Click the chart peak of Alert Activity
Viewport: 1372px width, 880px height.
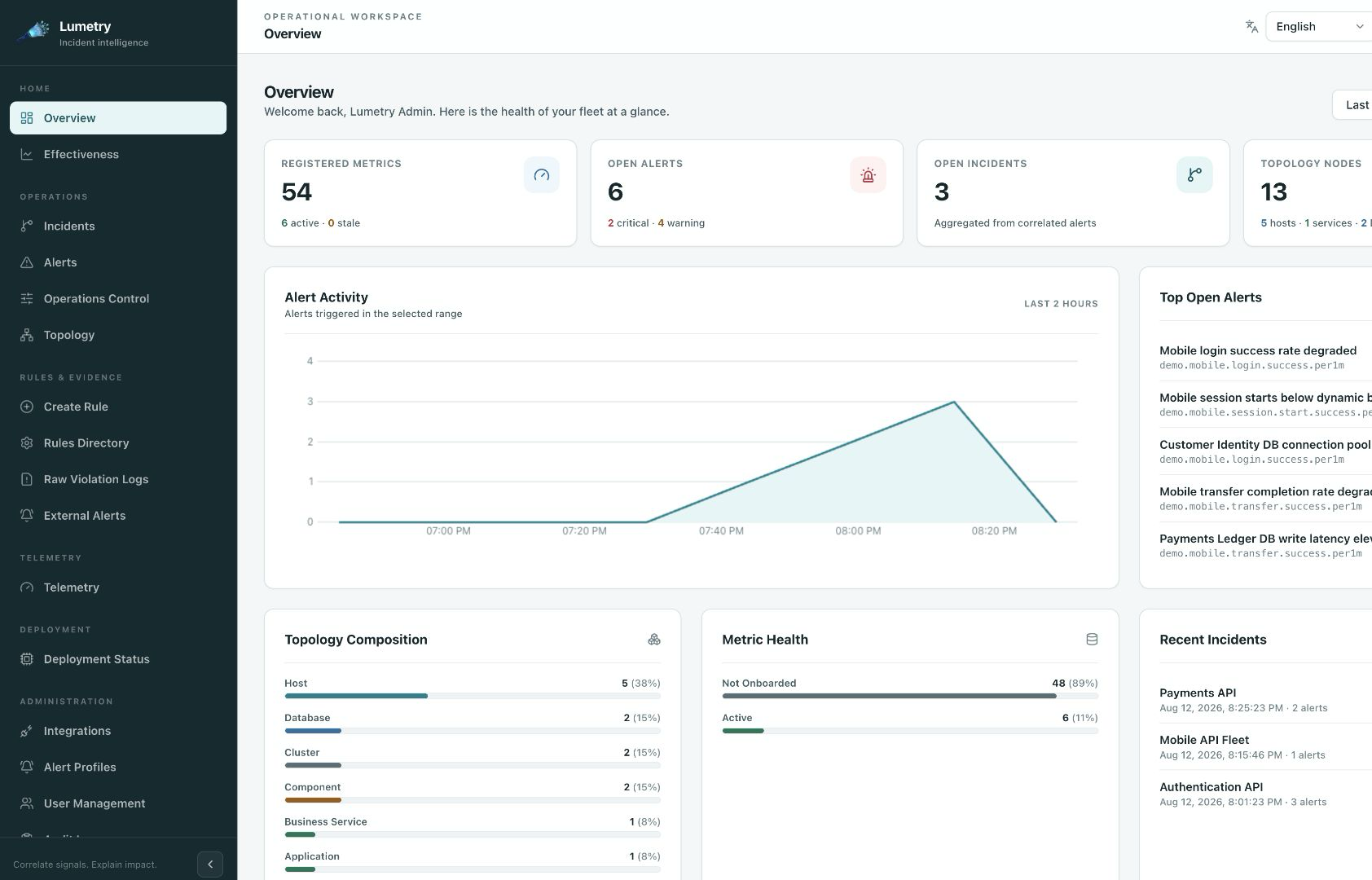(954, 402)
